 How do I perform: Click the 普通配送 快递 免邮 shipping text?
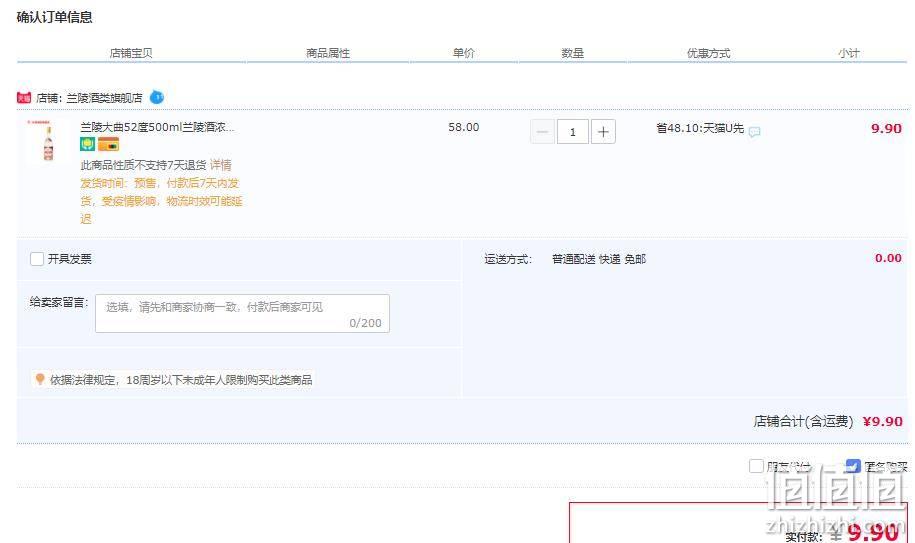tap(599, 259)
